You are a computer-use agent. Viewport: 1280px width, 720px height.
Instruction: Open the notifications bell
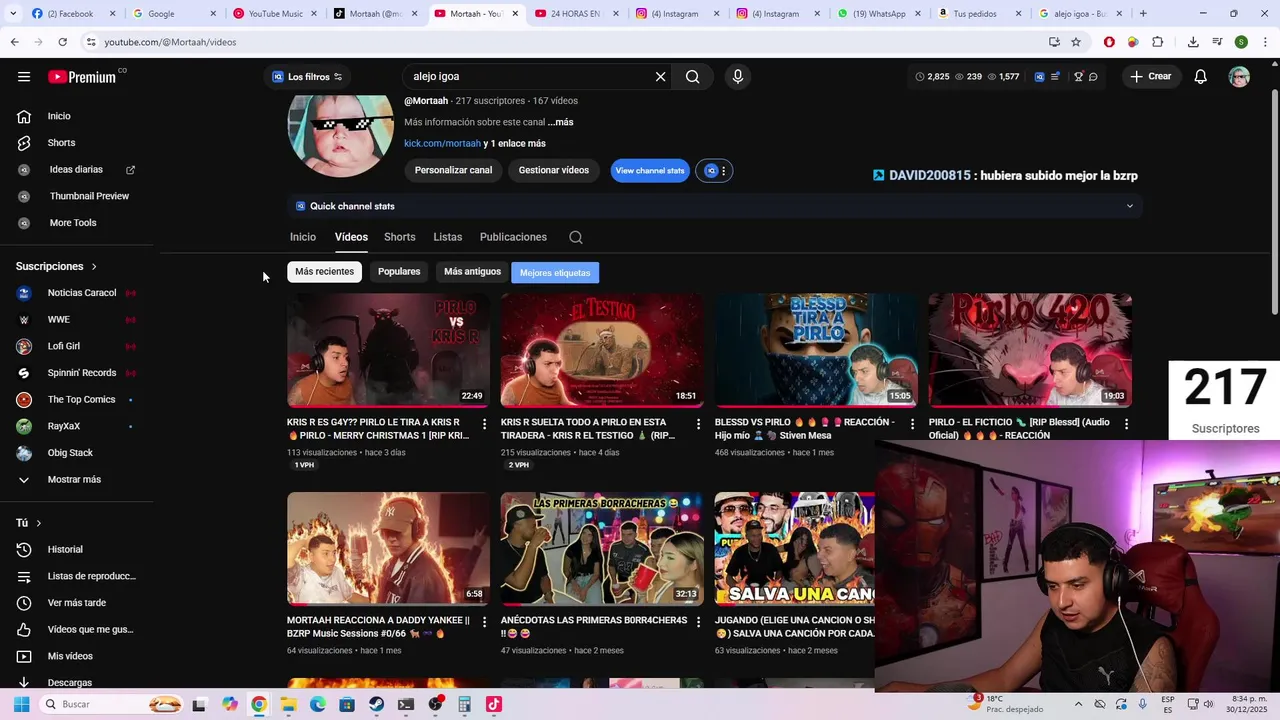[1200, 77]
